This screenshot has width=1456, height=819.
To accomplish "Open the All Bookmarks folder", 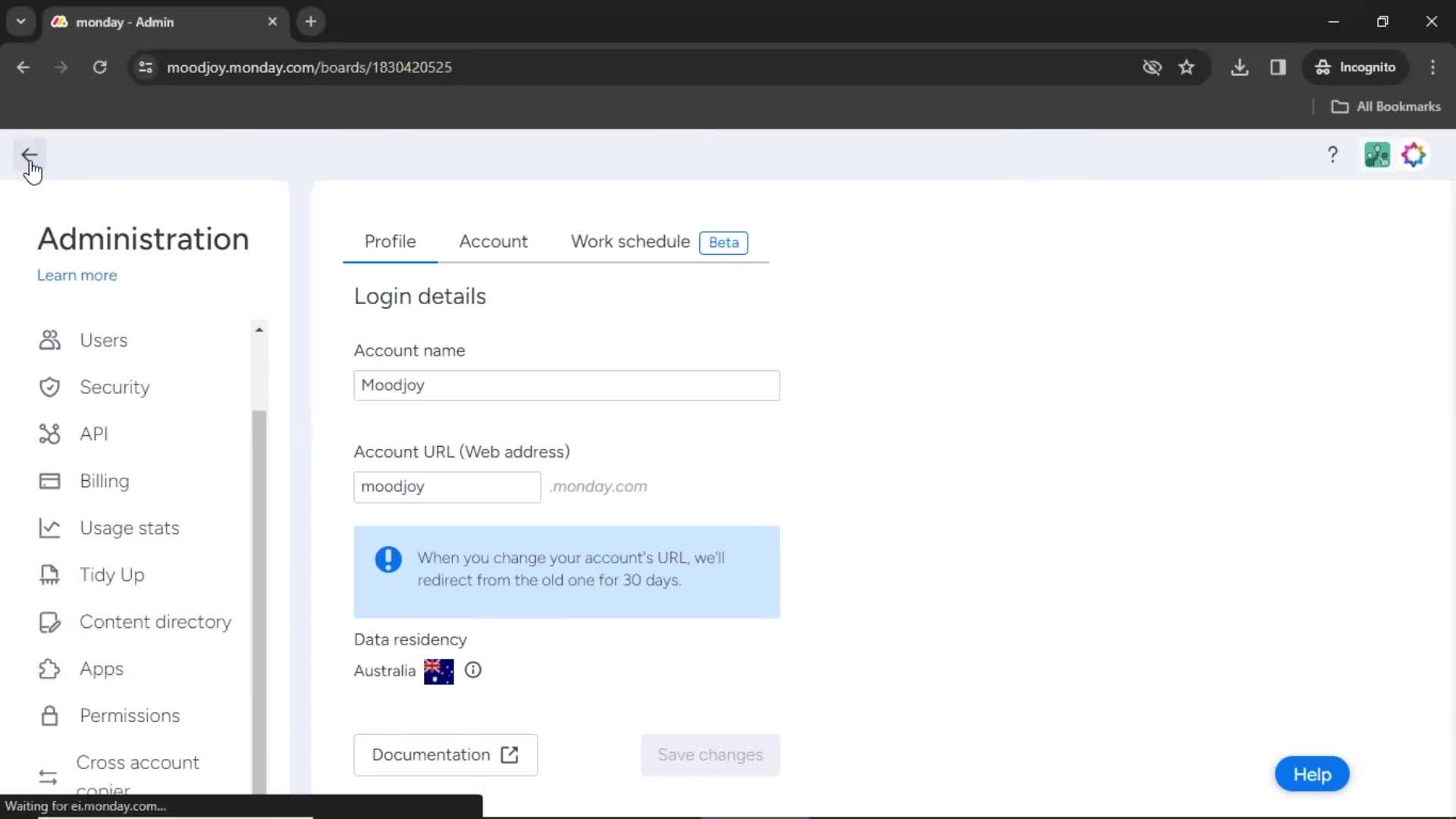I will point(1386,107).
